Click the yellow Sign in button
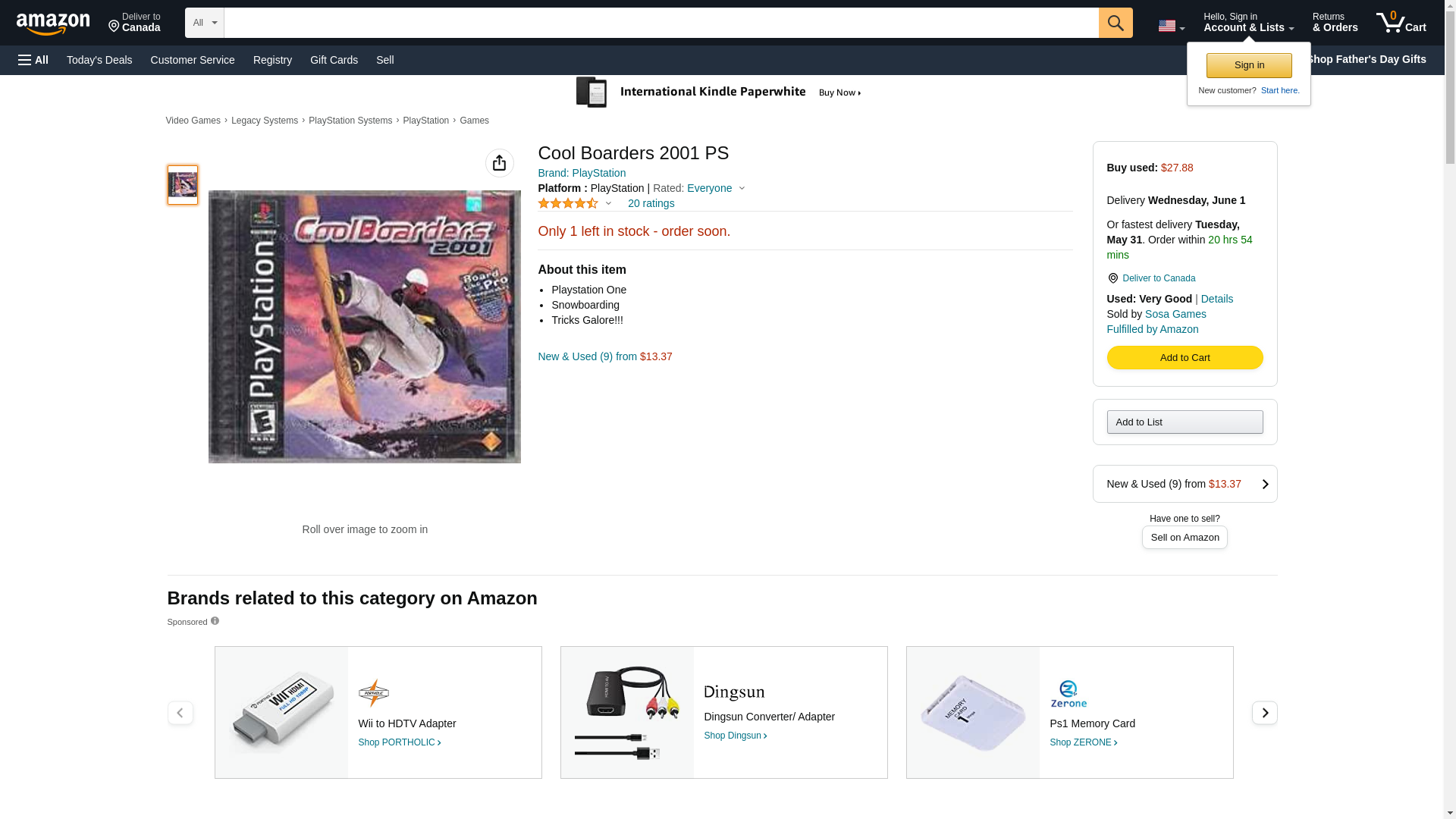This screenshot has height=819, width=1456. pos(1249,65)
